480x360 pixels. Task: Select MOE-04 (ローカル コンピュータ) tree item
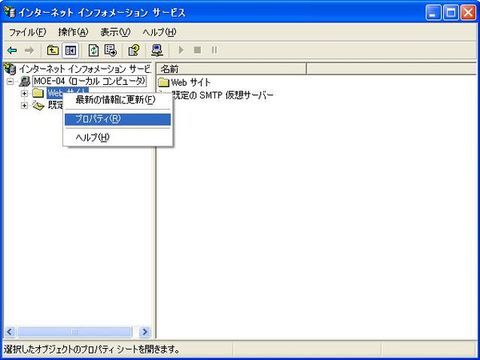coord(90,81)
